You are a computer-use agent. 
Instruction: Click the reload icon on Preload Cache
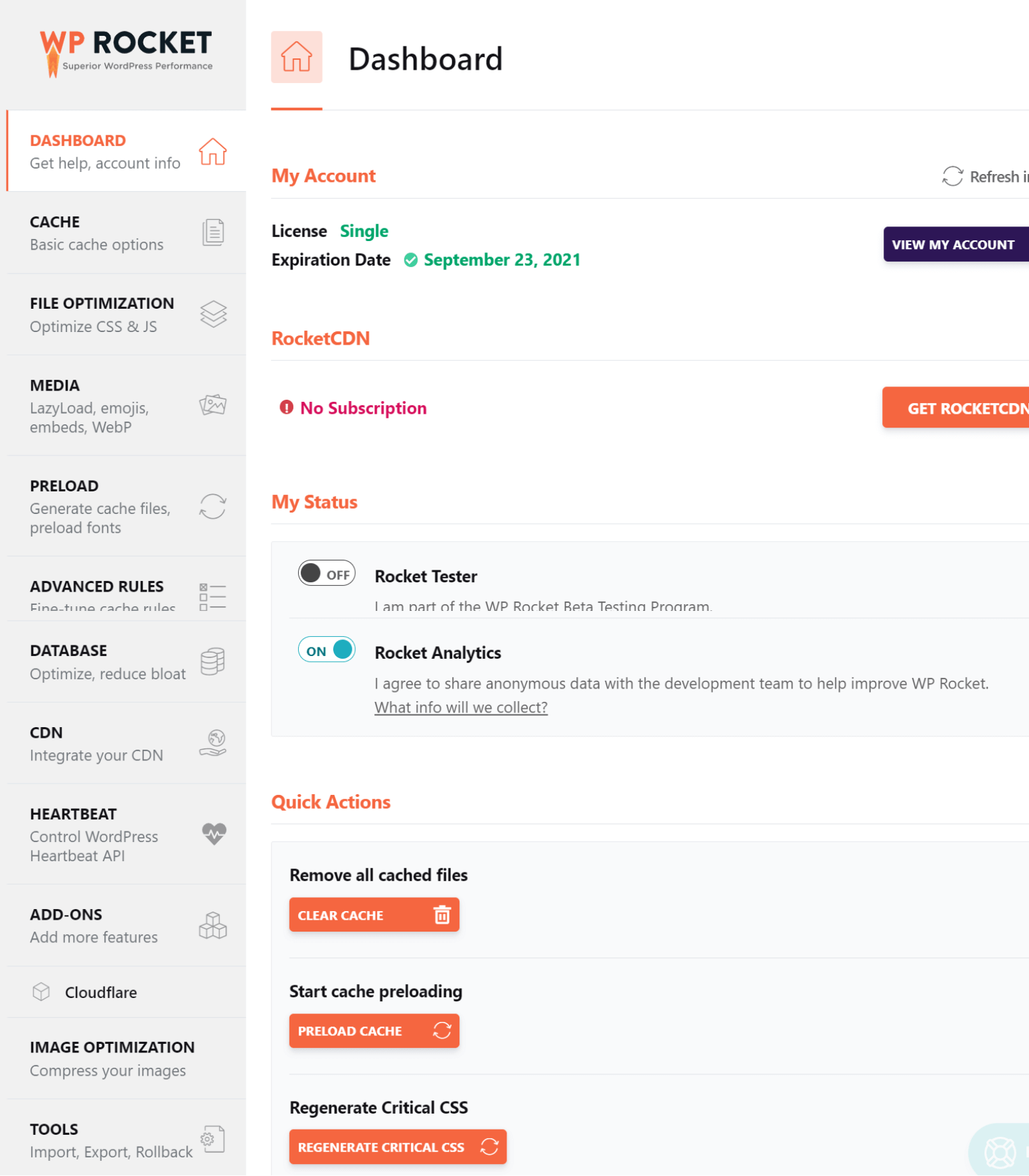click(442, 1031)
